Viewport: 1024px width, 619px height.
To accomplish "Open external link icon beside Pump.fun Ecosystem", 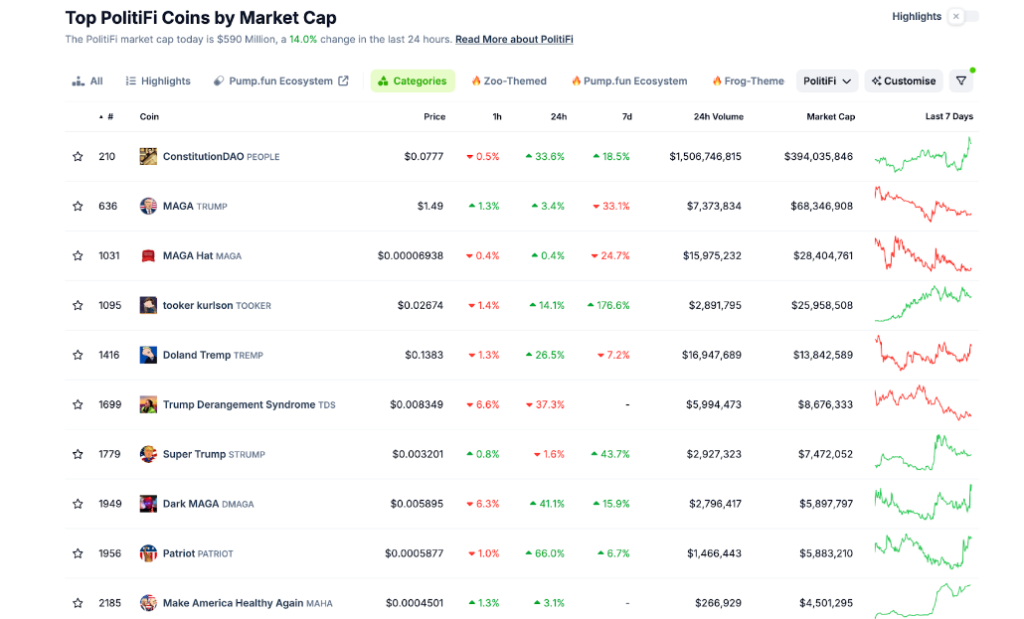I will point(344,81).
